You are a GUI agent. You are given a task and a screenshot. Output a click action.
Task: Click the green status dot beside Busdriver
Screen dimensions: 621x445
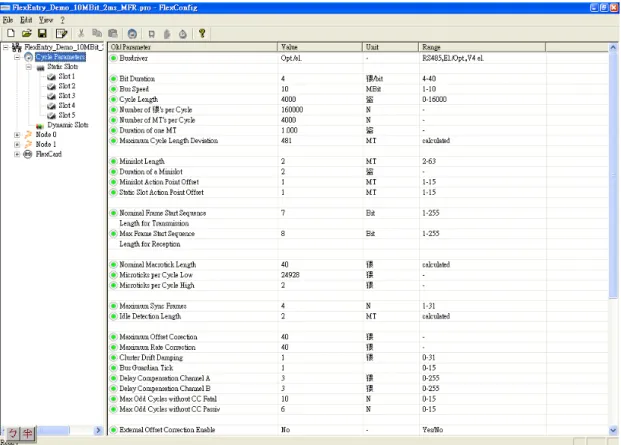click(x=114, y=58)
